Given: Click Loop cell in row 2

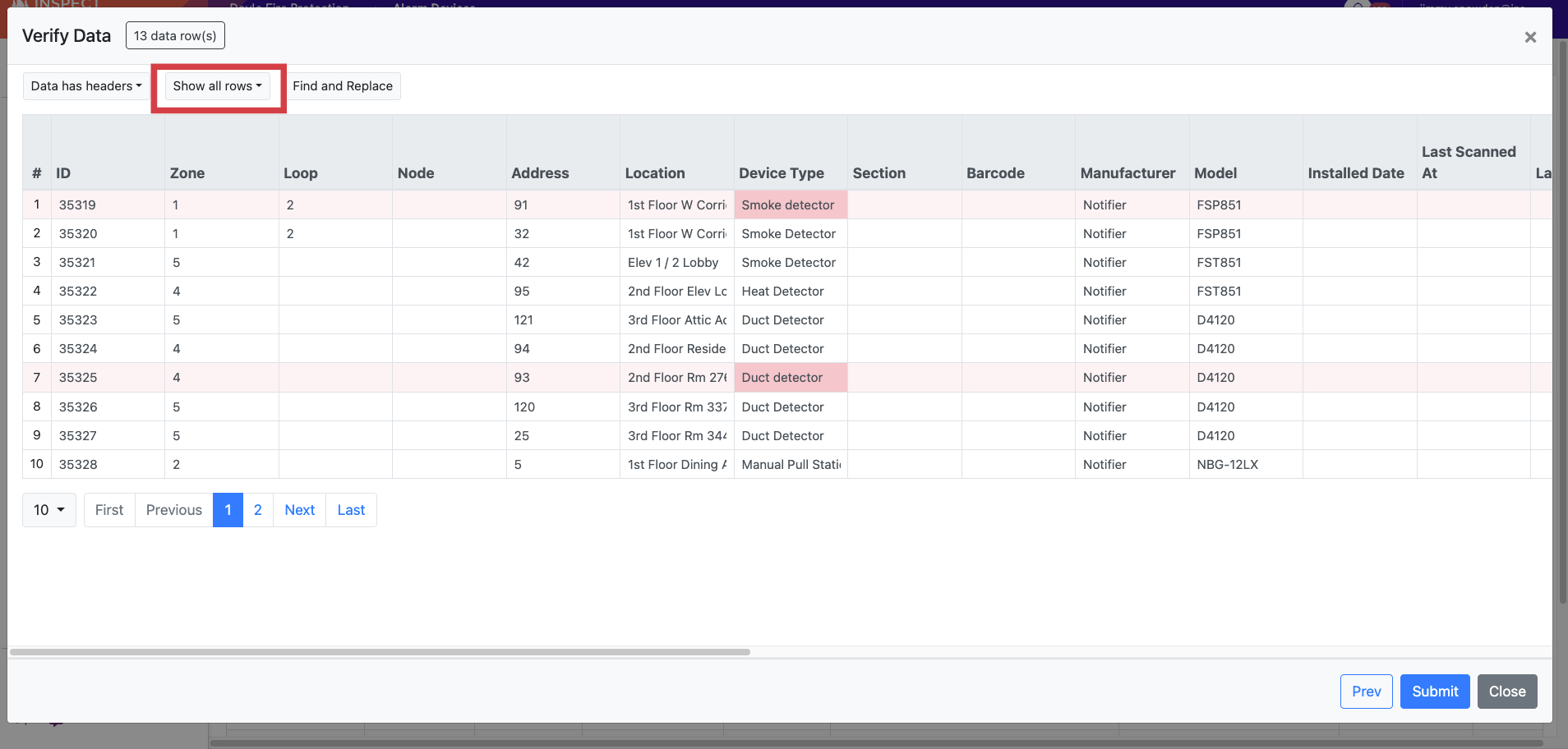Looking at the screenshot, I should coord(335,234).
